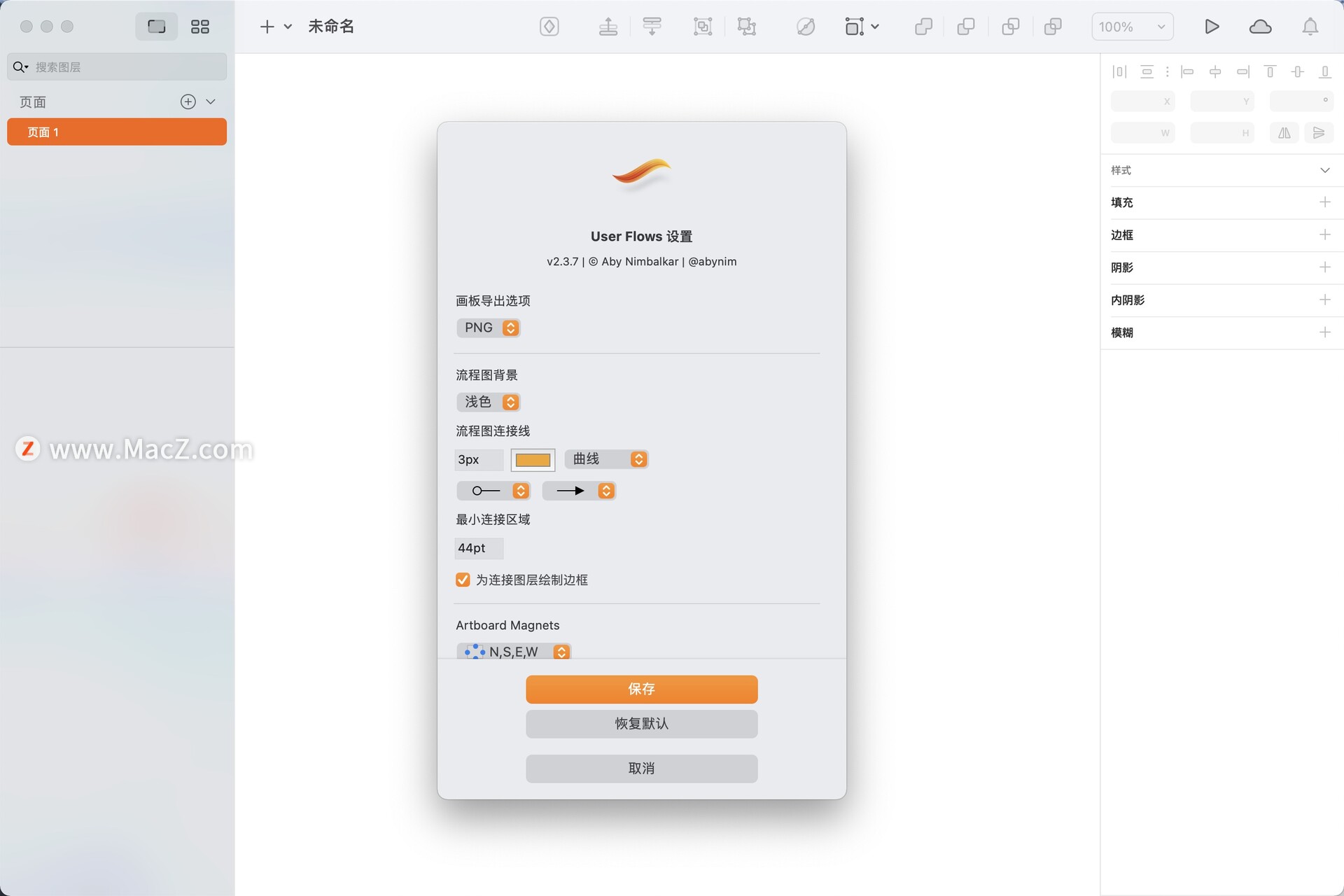Switch to the components grid view
The width and height of the screenshot is (1344, 896).
(x=200, y=27)
